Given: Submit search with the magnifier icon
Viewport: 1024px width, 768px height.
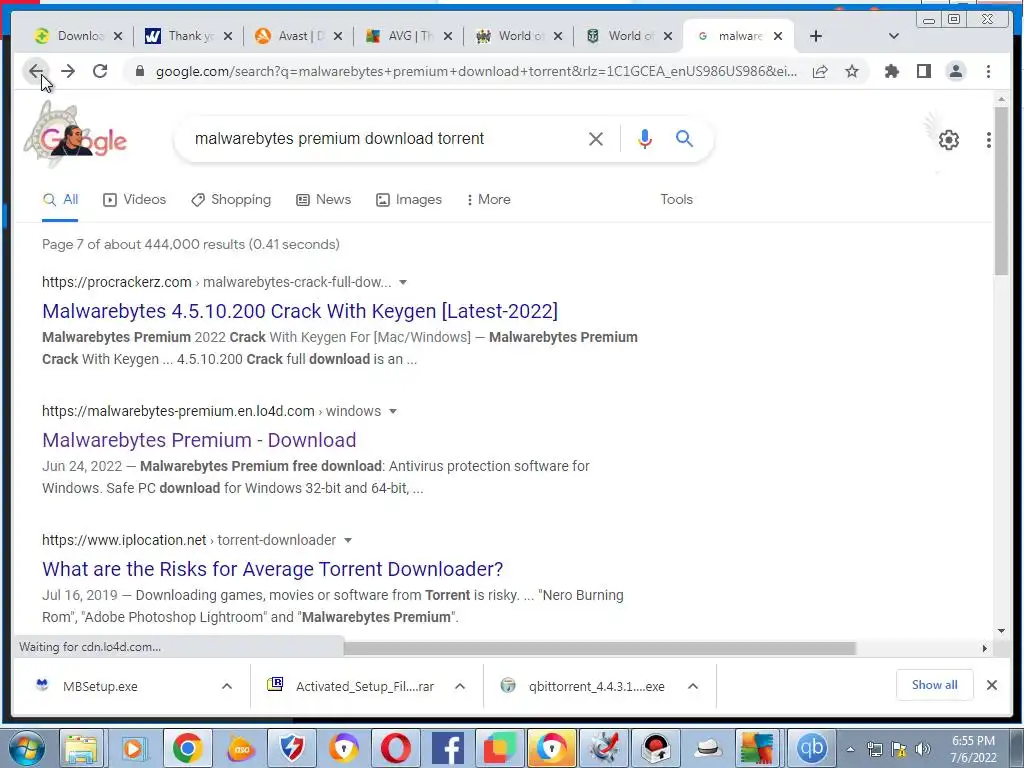Looking at the screenshot, I should click(x=684, y=138).
